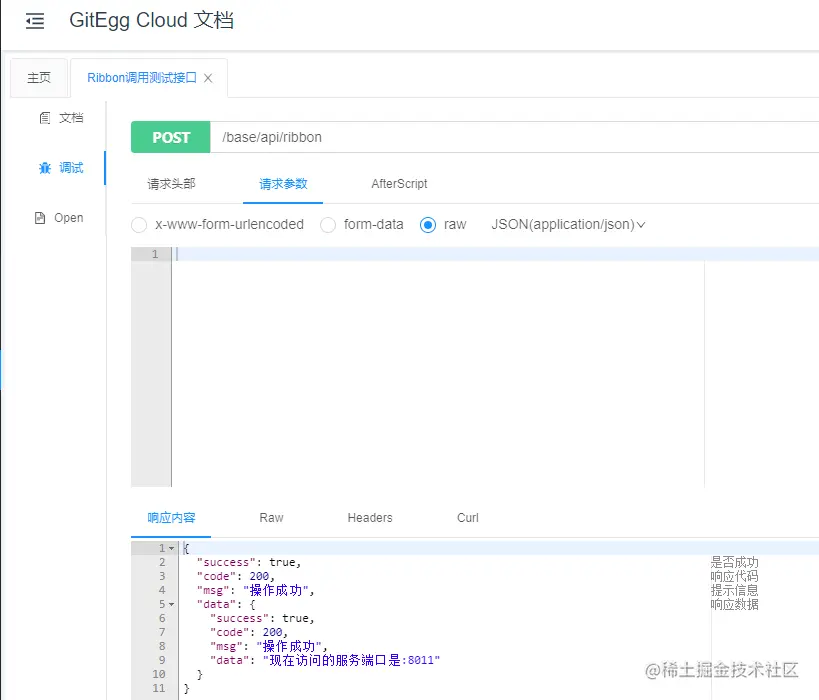Image resolution: width=819 pixels, height=700 pixels.
Task: Select the x-www-form-urlencoded radio button
Action: click(139, 225)
